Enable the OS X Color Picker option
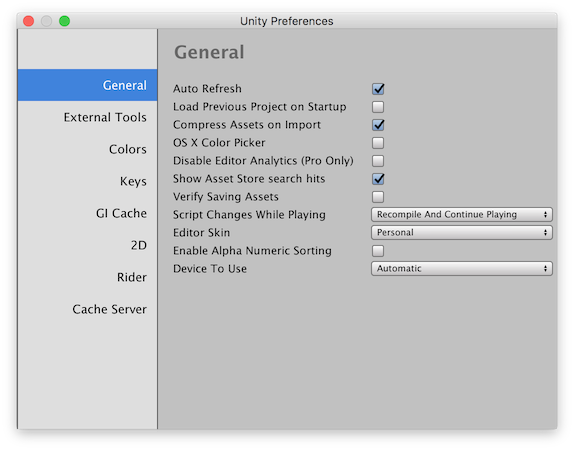Image resolution: width=574 pixels, height=450 pixels. [x=378, y=143]
